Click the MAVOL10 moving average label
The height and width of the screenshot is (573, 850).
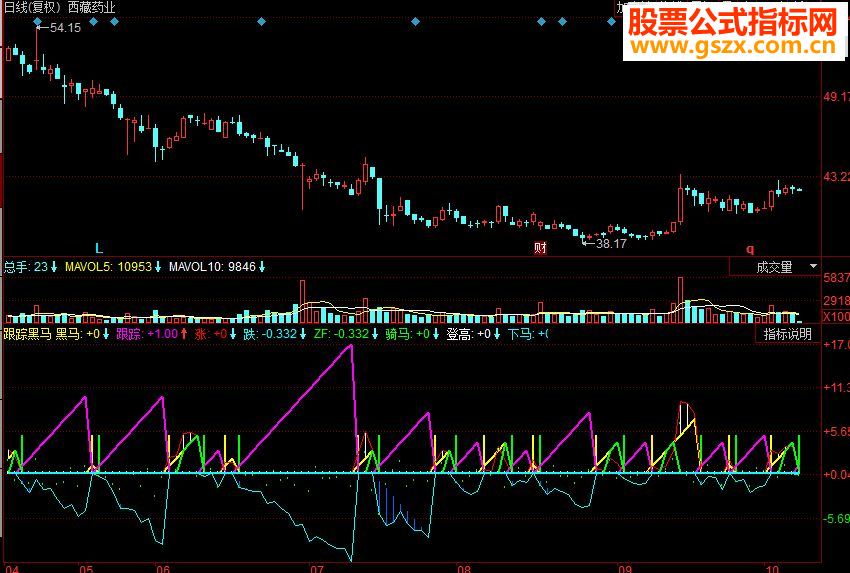point(198,267)
